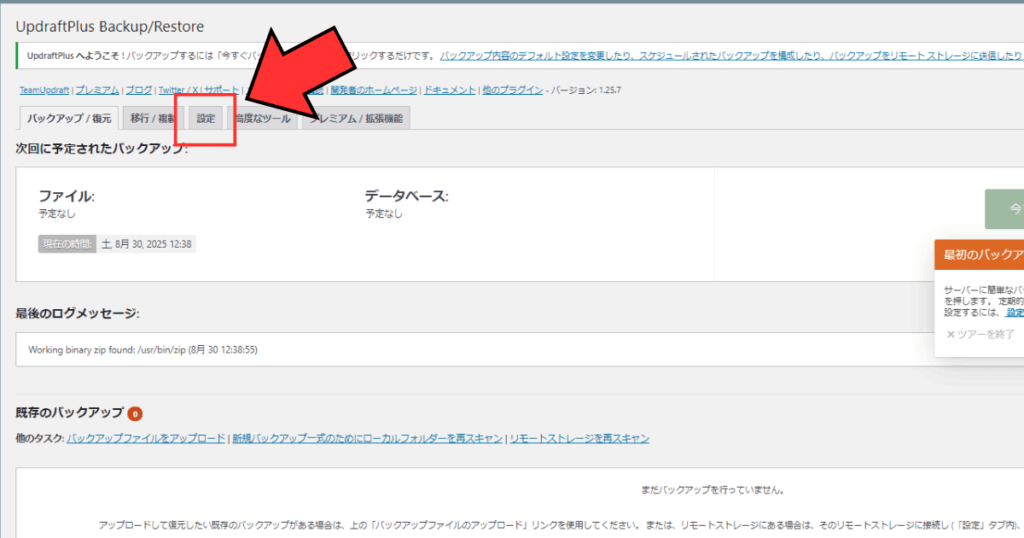Viewport: 1024px width, 538px height.
Task: End the tour via ツアーを終了
Action: pos(980,334)
